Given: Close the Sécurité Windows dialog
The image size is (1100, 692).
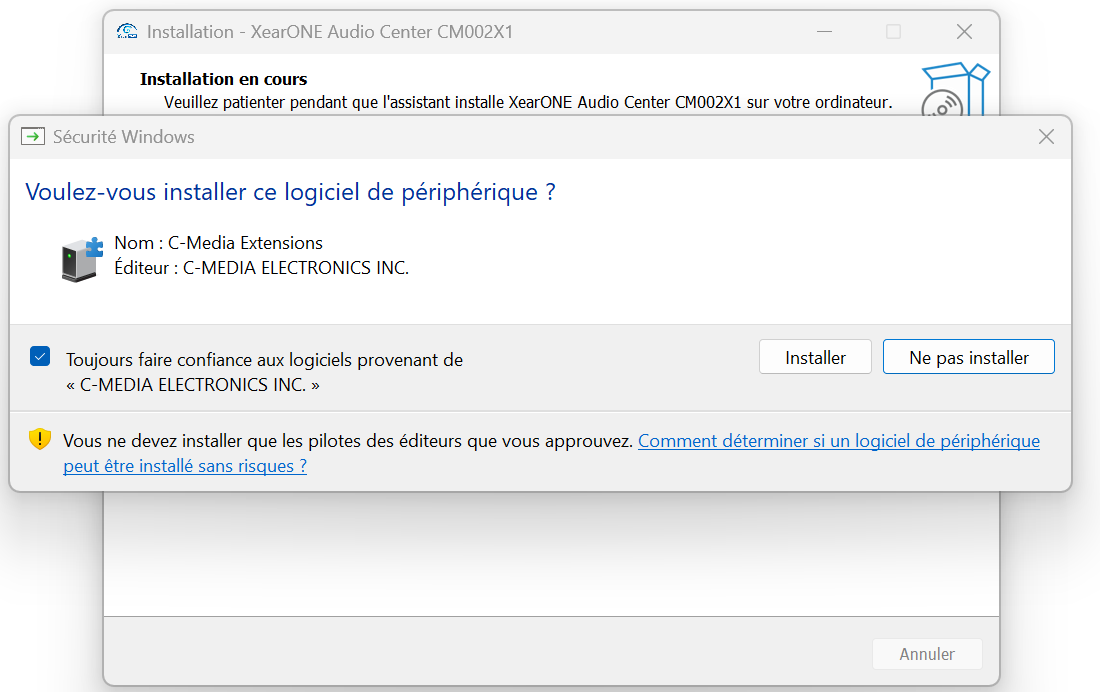Looking at the screenshot, I should tap(1046, 137).
